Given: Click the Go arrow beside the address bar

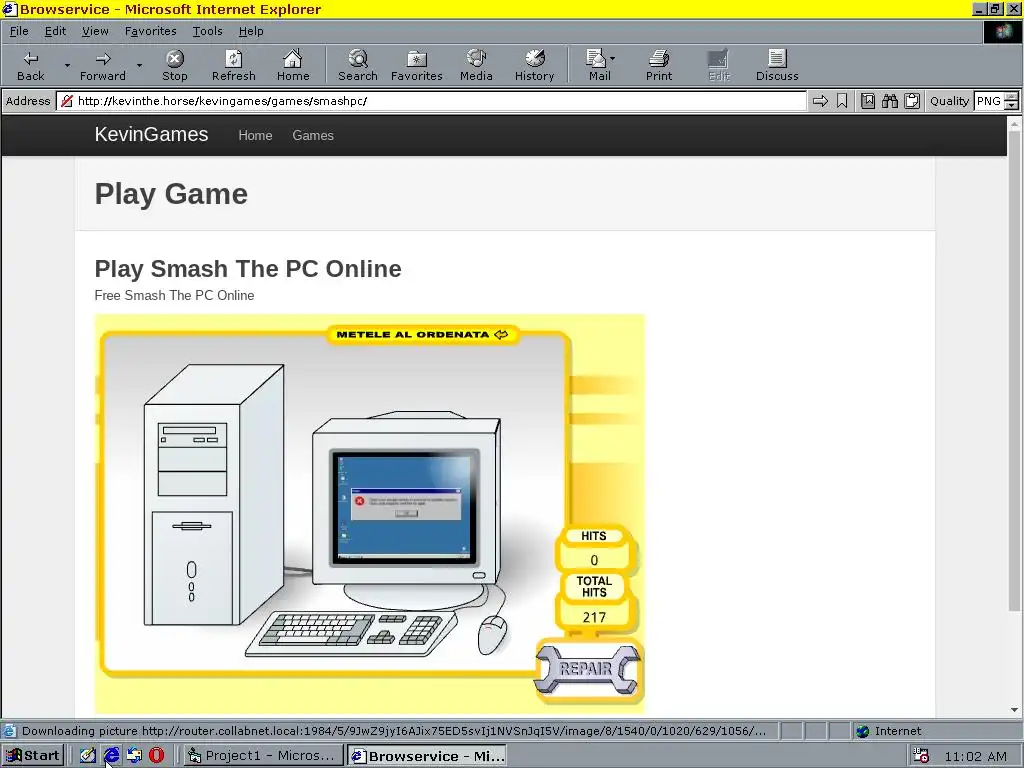Looking at the screenshot, I should tap(820, 101).
